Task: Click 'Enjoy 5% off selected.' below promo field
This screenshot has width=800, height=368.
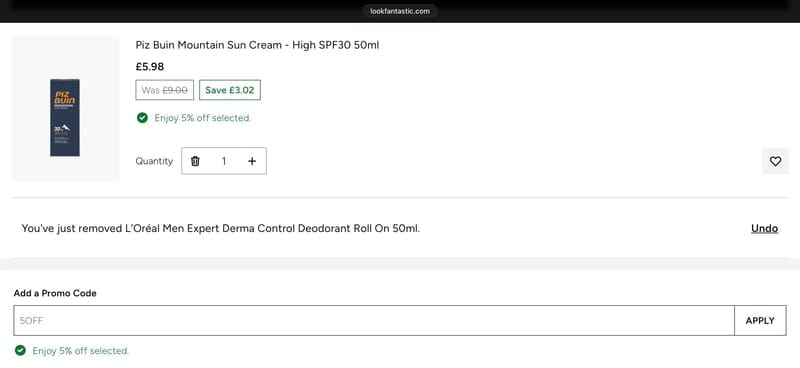Action: point(81,351)
